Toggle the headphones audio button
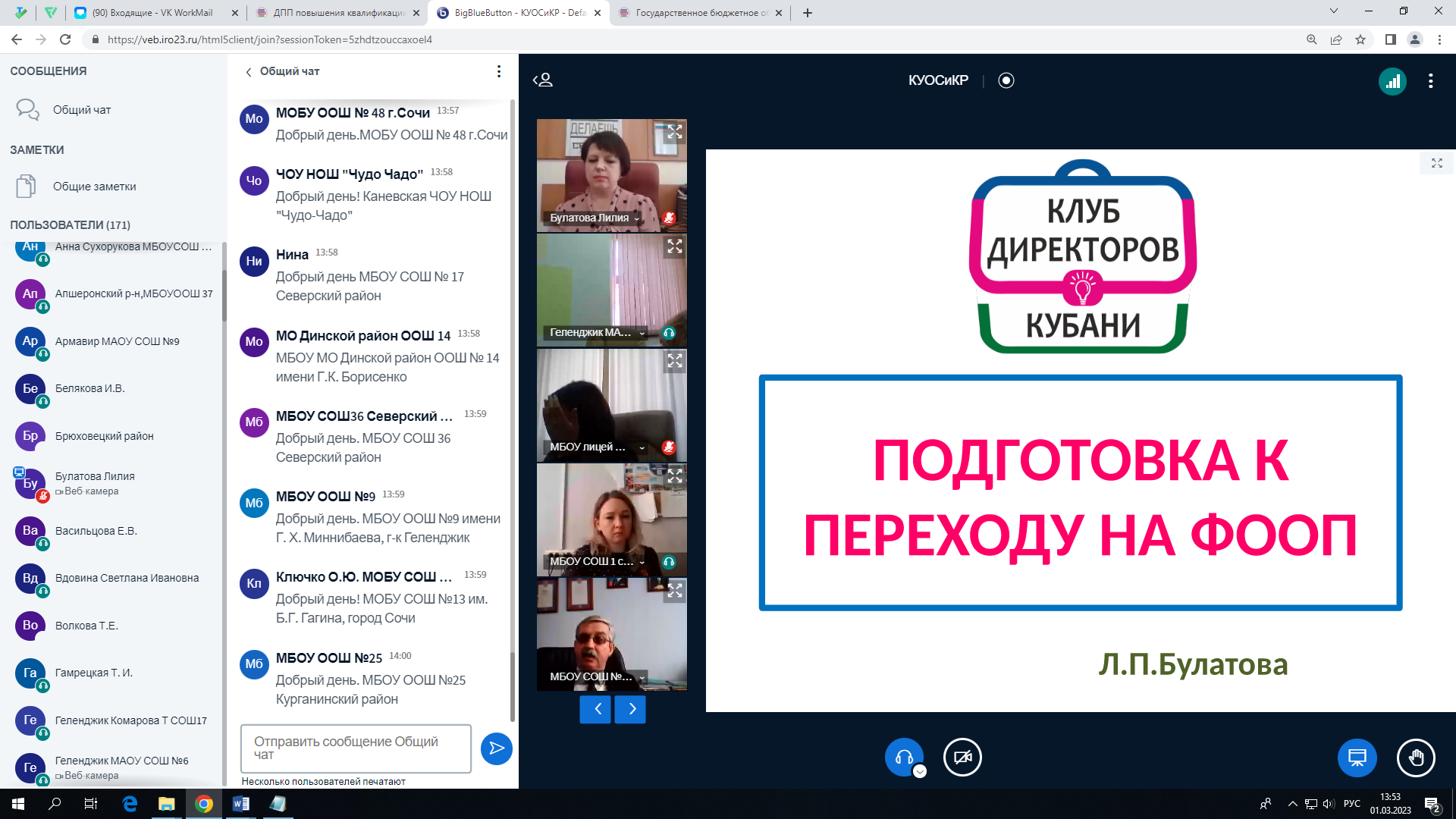Viewport: 1456px width, 819px height. tap(903, 757)
